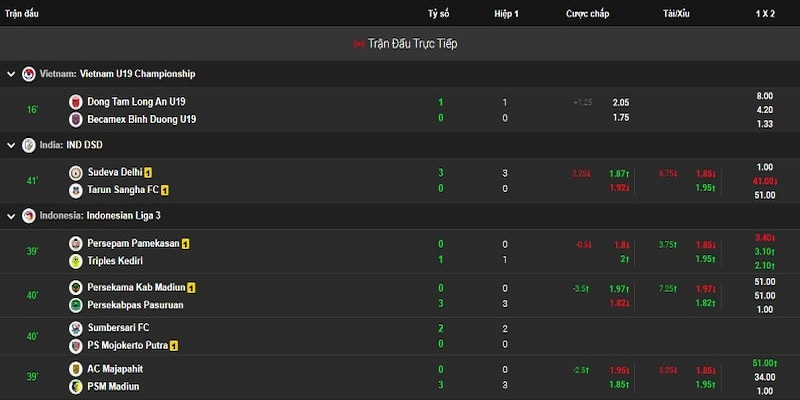Select 1X2 draw odds 41.00 in Sudeva Delhi match

point(765,181)
